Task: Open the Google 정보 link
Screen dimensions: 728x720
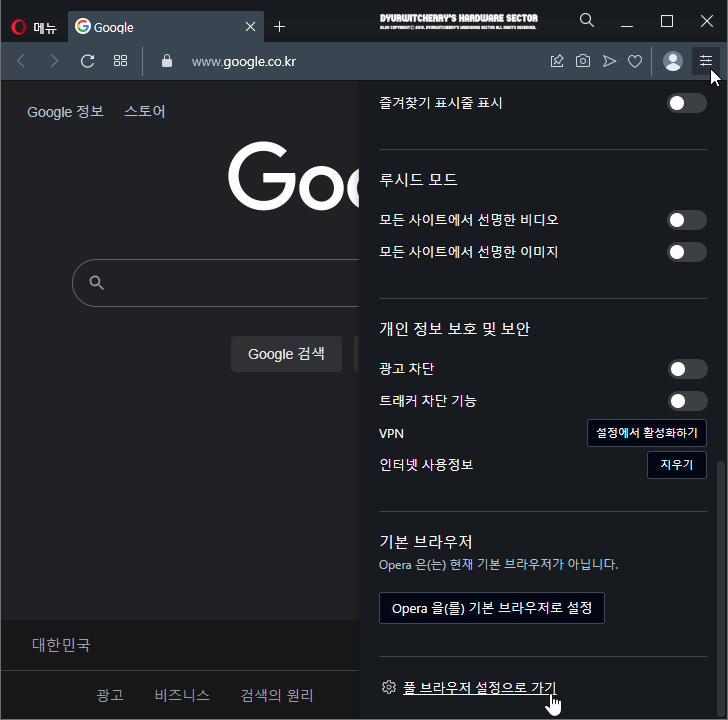Action: [65, 112]
